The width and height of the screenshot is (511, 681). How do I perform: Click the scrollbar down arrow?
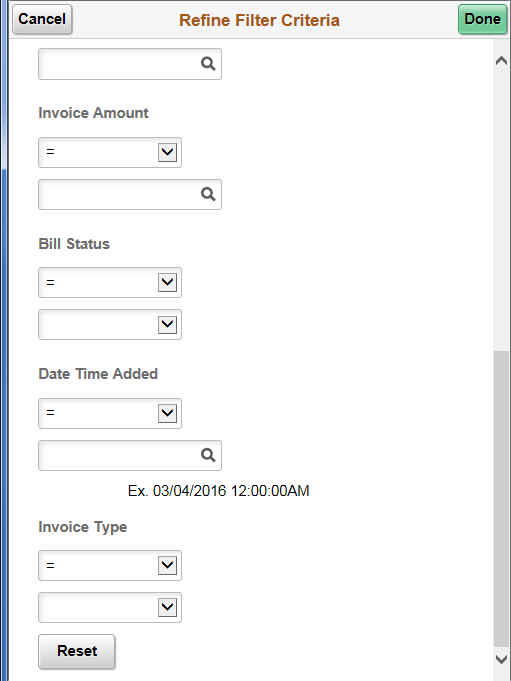(x=501, y=659)
